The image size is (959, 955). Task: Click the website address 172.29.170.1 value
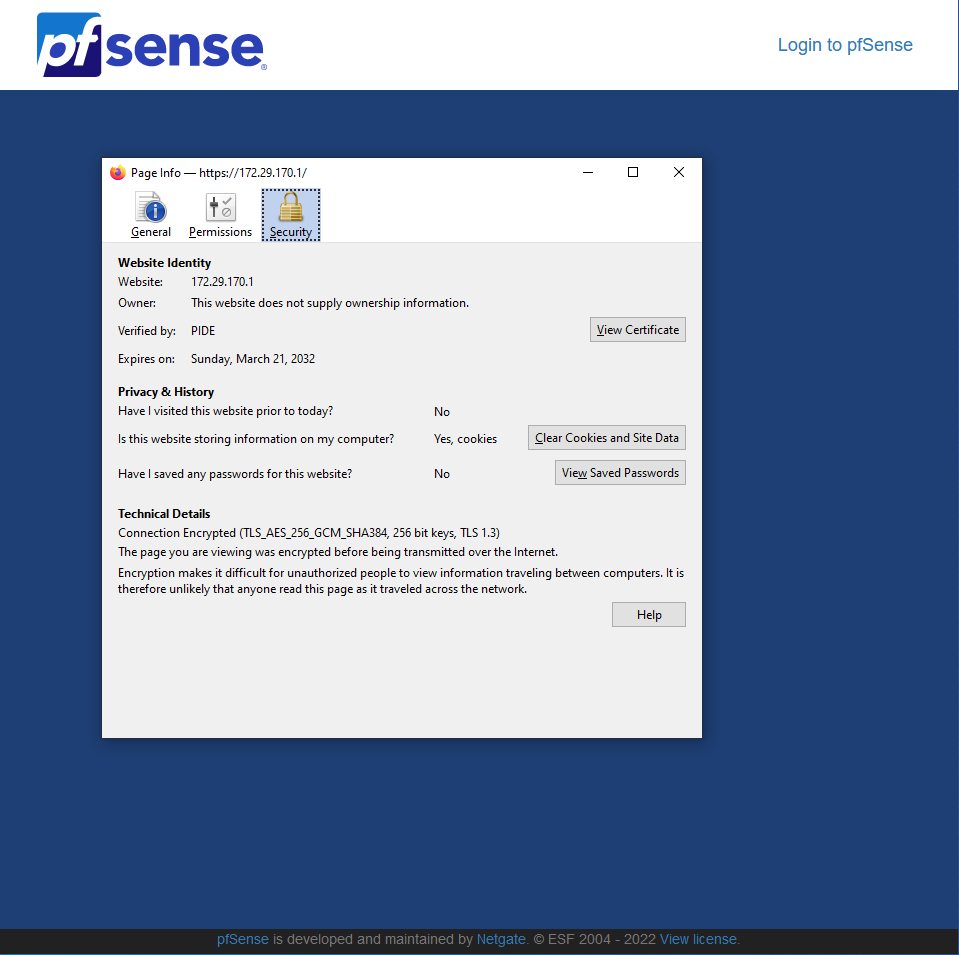click(222, 282)
